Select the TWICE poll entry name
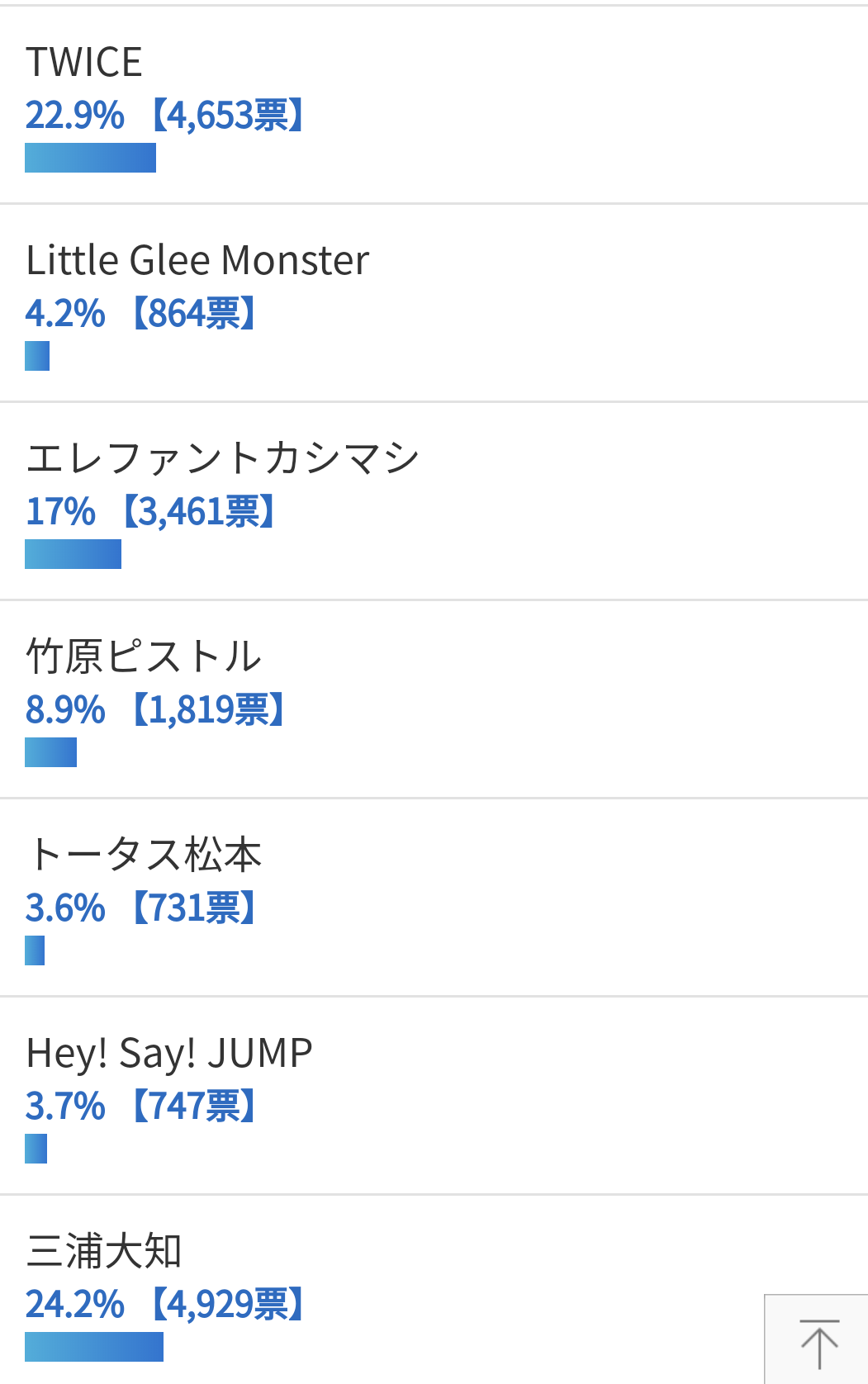 coord(84,63)
